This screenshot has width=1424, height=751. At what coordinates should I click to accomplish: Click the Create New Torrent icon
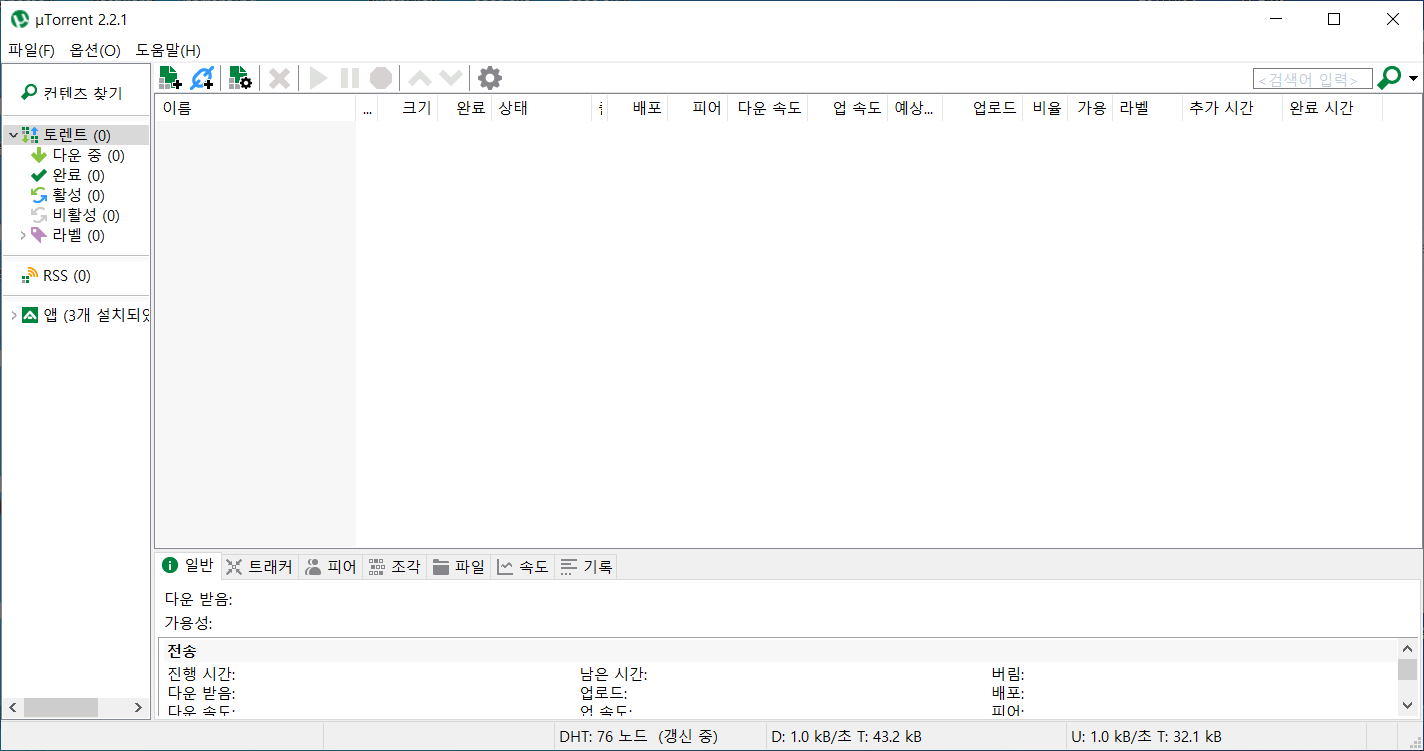(x=240, y=78)
